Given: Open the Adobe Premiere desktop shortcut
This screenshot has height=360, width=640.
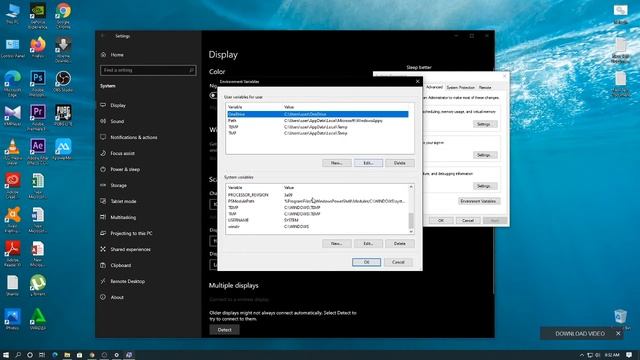Looking at the screenshot, I should click(x=38, y=118).
